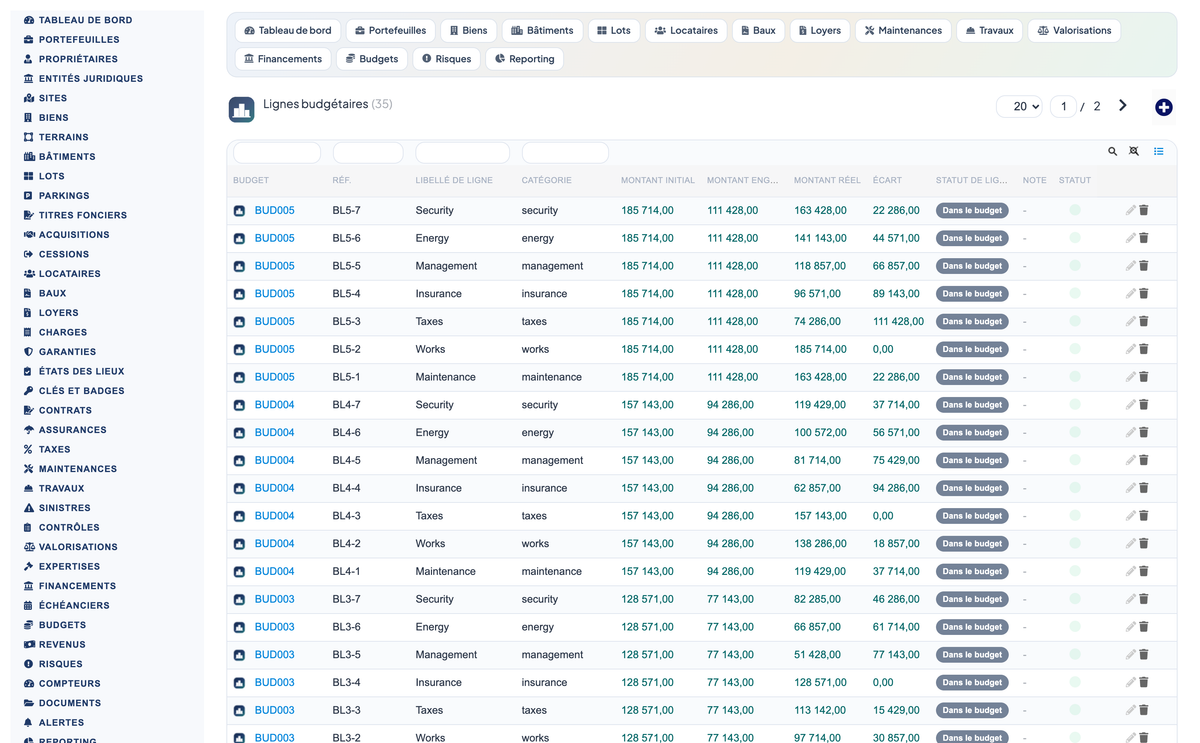
Task: Add a new budget line with plus icon
Action: [1163, 107]
